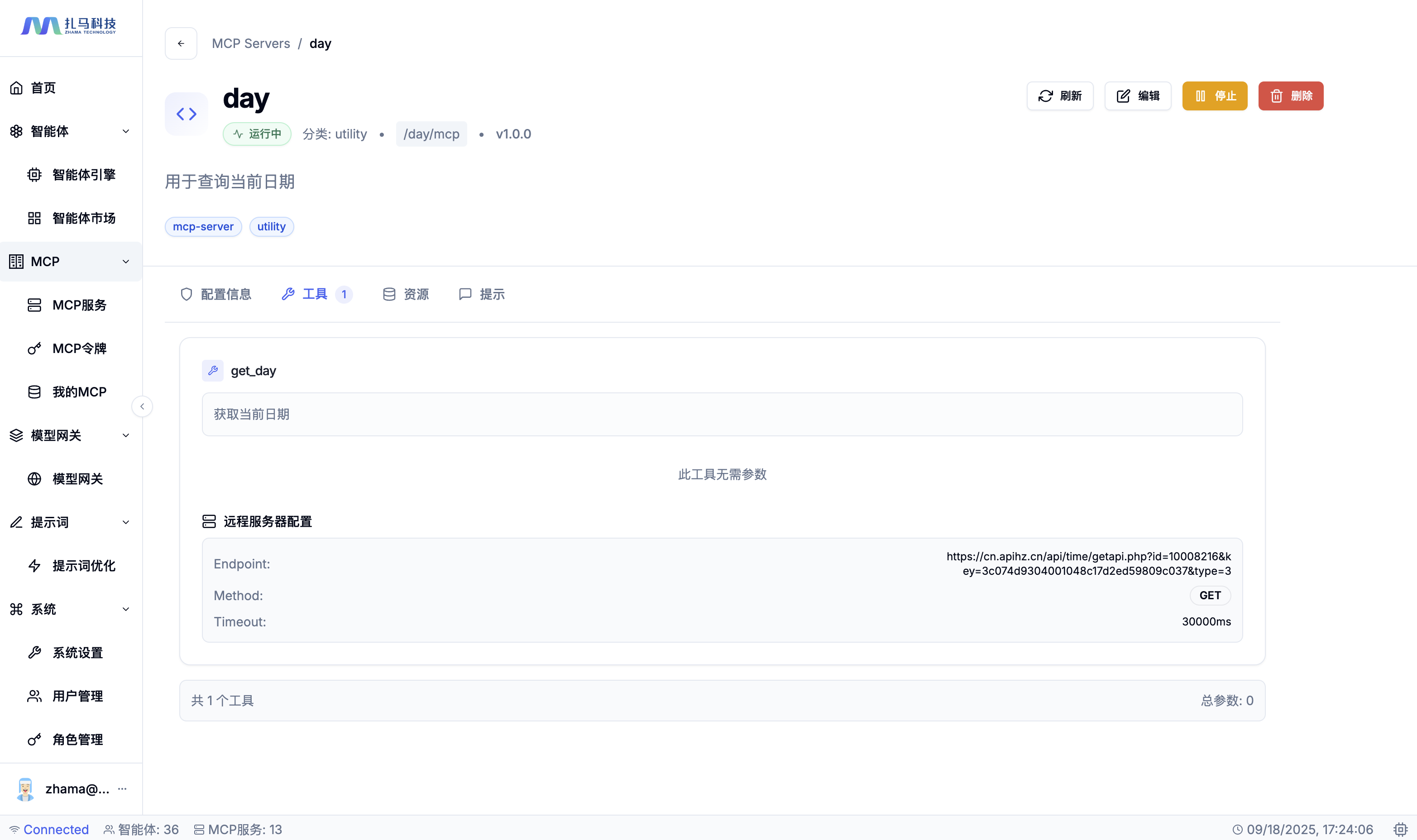Collapse the sidebar with chevron handle

pos(142,406)
